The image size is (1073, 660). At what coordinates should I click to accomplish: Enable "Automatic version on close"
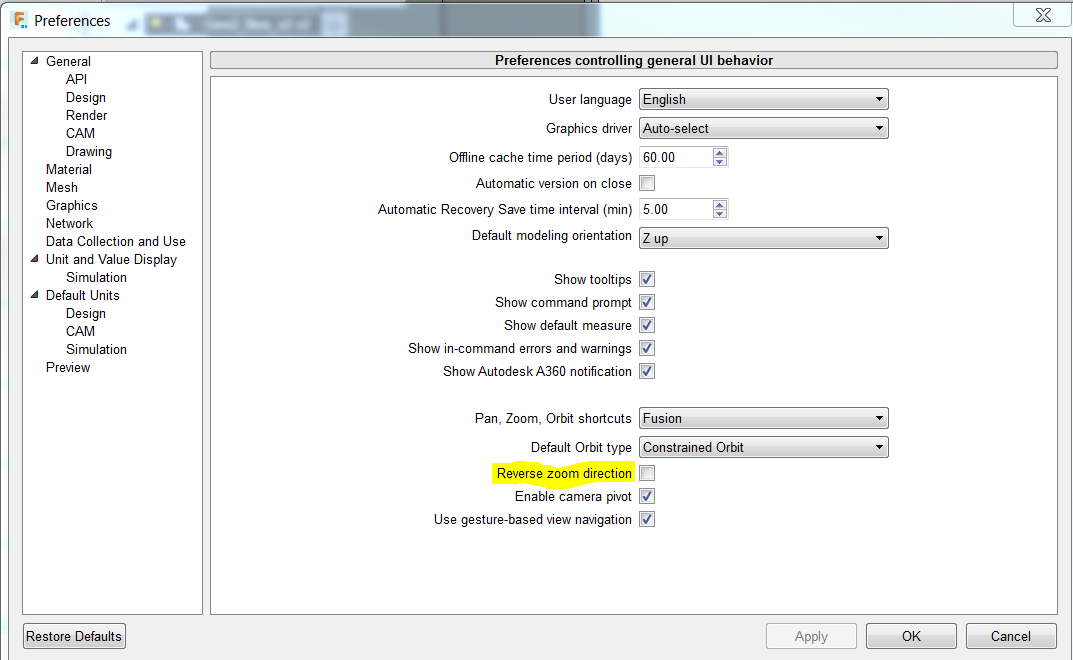click(647, 183)
